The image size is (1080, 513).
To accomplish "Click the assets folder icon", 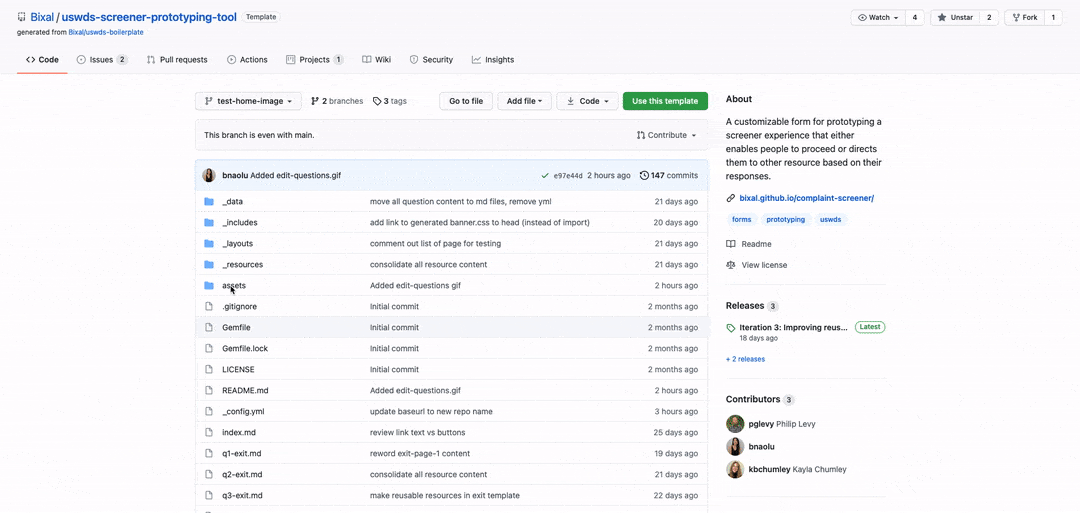I will [209, 286].
